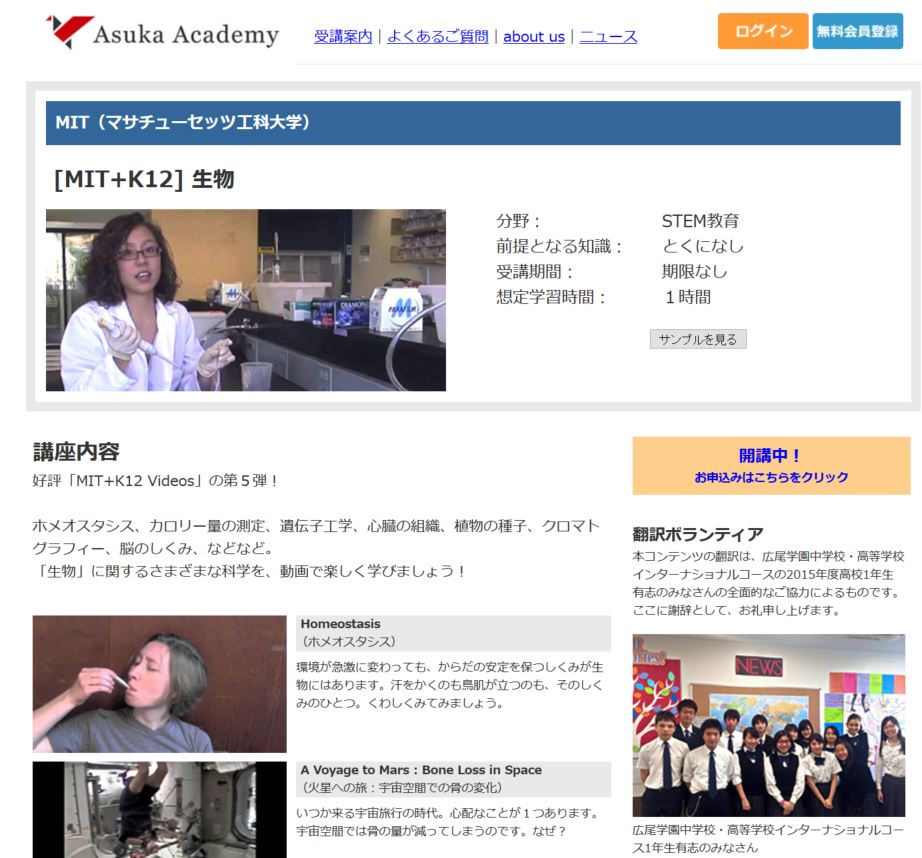Open the よくあるご質問 link
Screen dimensions: 922x858
click(x=437, y=36)
